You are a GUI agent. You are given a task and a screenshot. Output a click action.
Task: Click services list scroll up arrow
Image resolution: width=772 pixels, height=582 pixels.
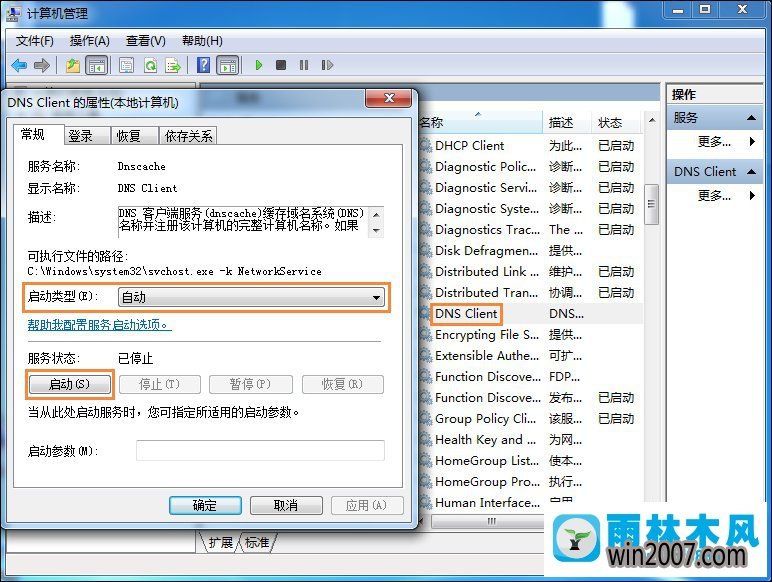click(x=652, y=121)
